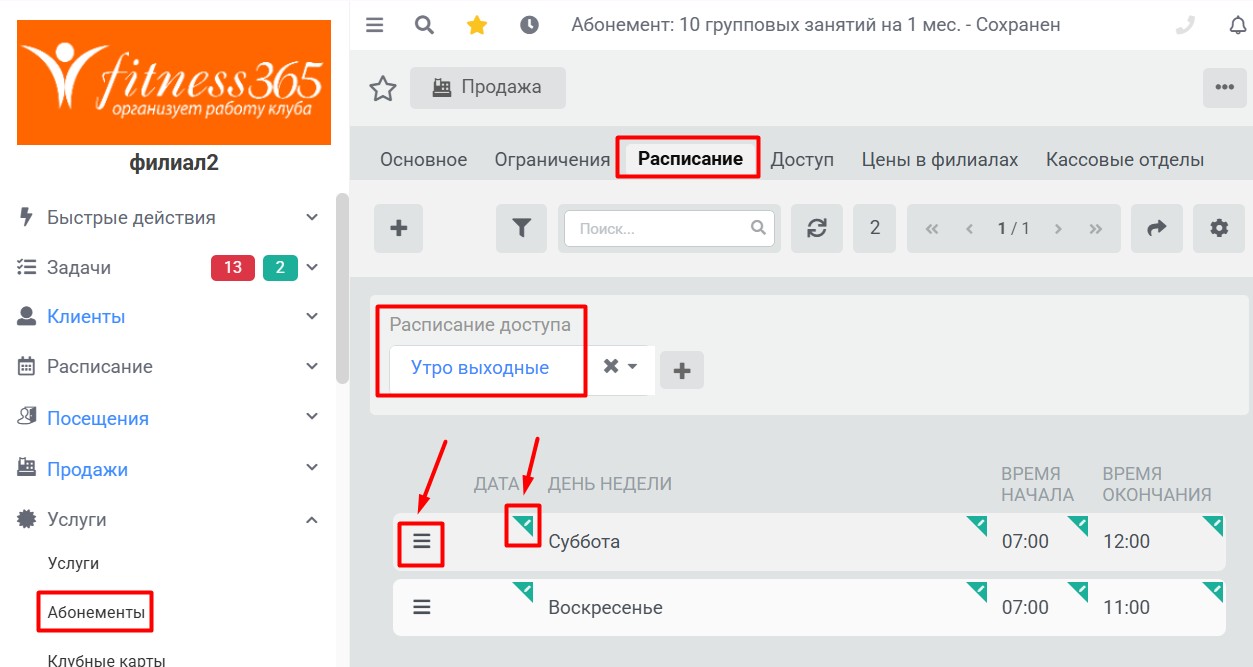Click the phone icon in top bar
1253x667 pixels.
[x=1186, y=25]
